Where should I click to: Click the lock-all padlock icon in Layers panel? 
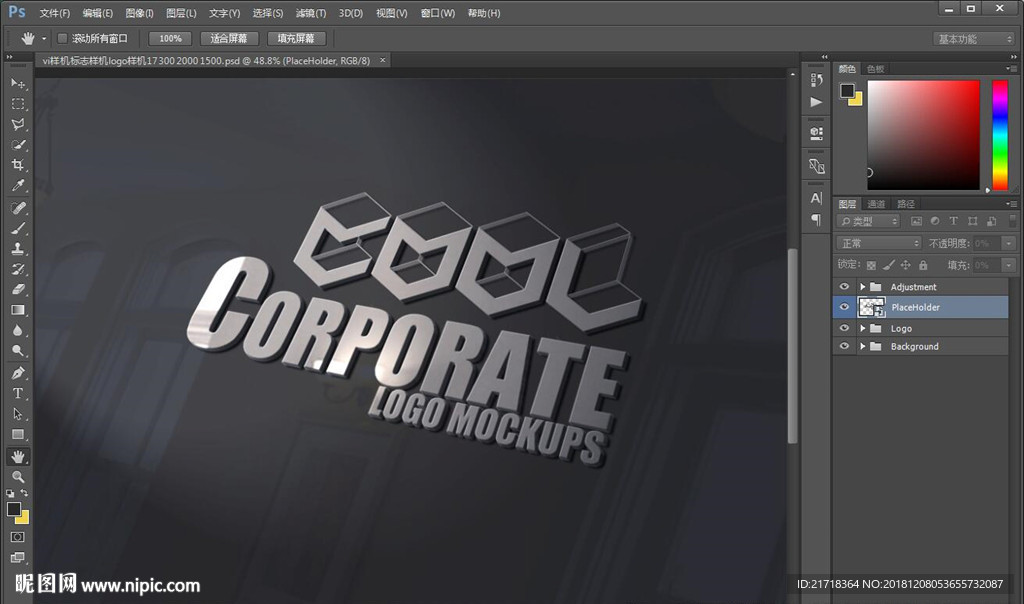923,265
